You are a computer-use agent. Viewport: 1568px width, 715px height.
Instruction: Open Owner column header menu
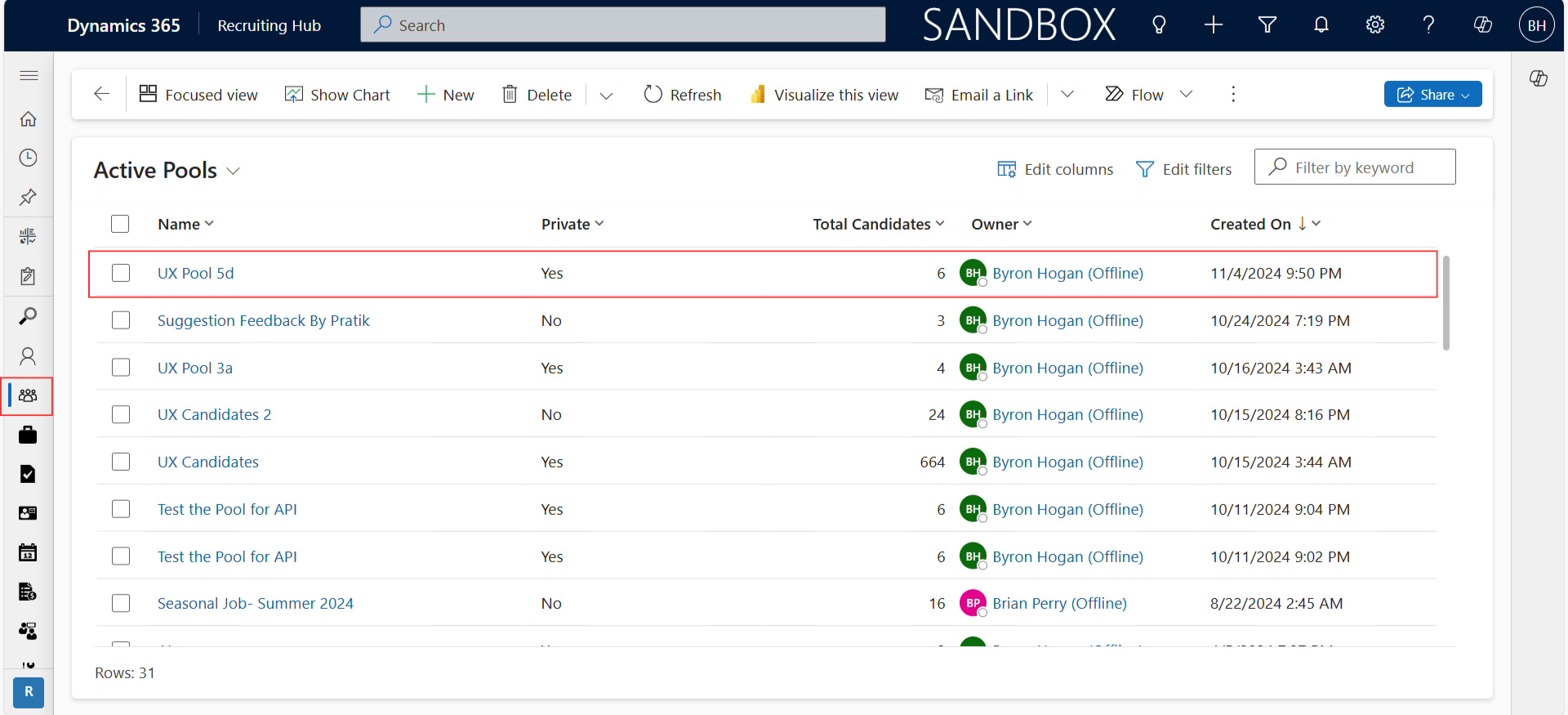1002,224
